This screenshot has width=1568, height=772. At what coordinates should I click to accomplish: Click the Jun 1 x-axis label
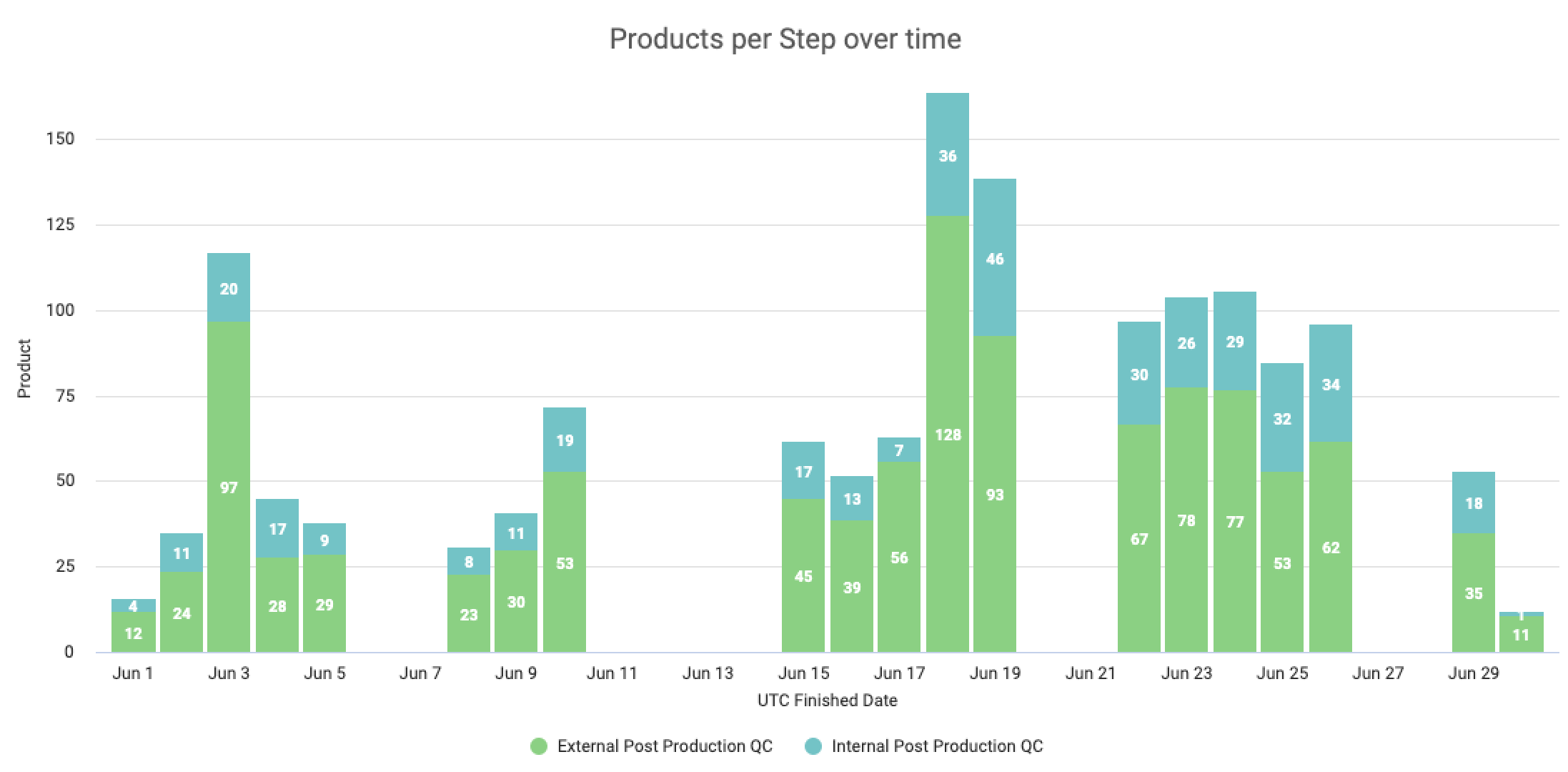click(x=133, y=673)
